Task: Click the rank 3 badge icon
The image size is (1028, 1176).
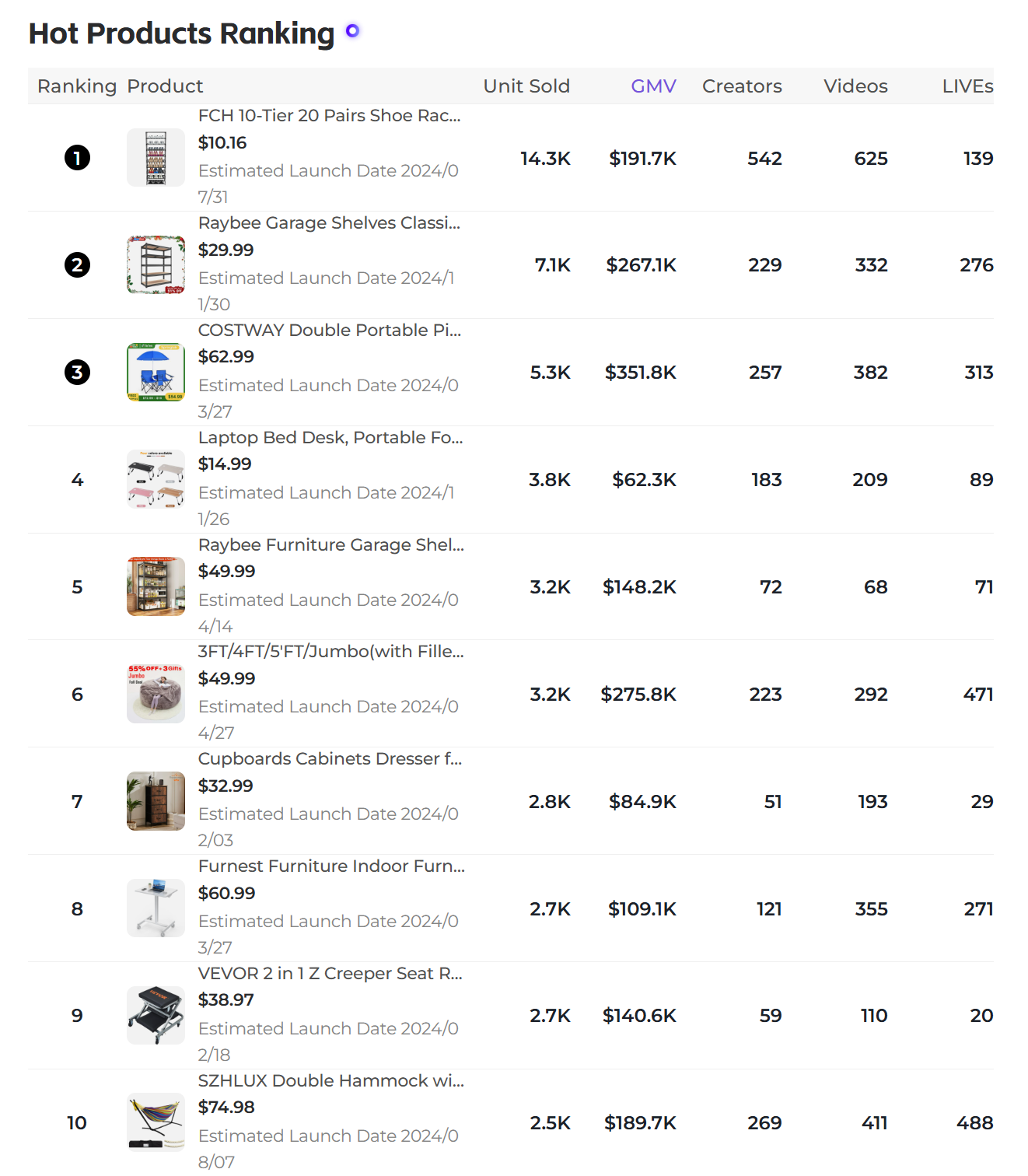Action: tap(77, 373)
